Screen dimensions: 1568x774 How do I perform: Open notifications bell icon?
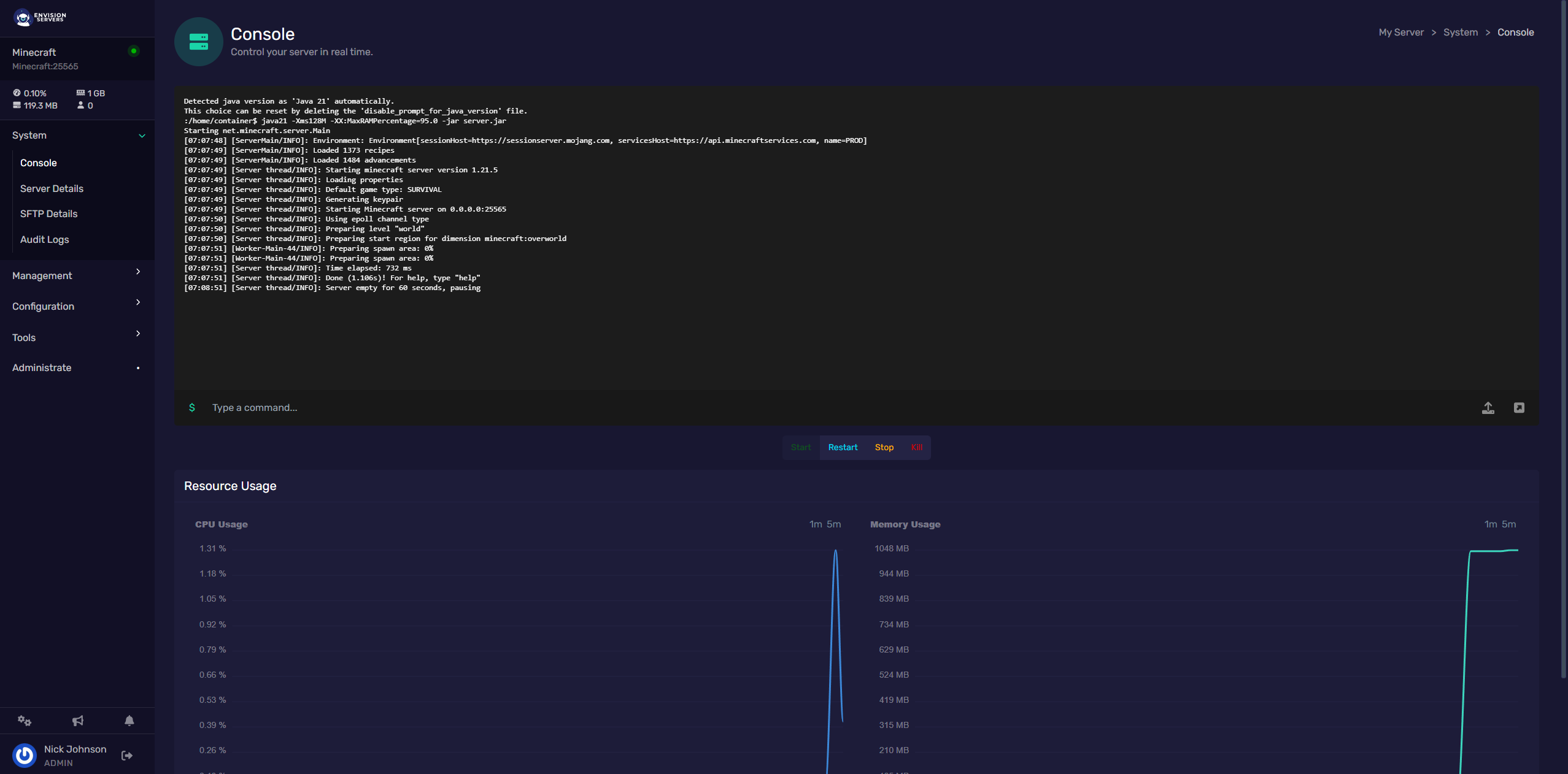(129, 721)
